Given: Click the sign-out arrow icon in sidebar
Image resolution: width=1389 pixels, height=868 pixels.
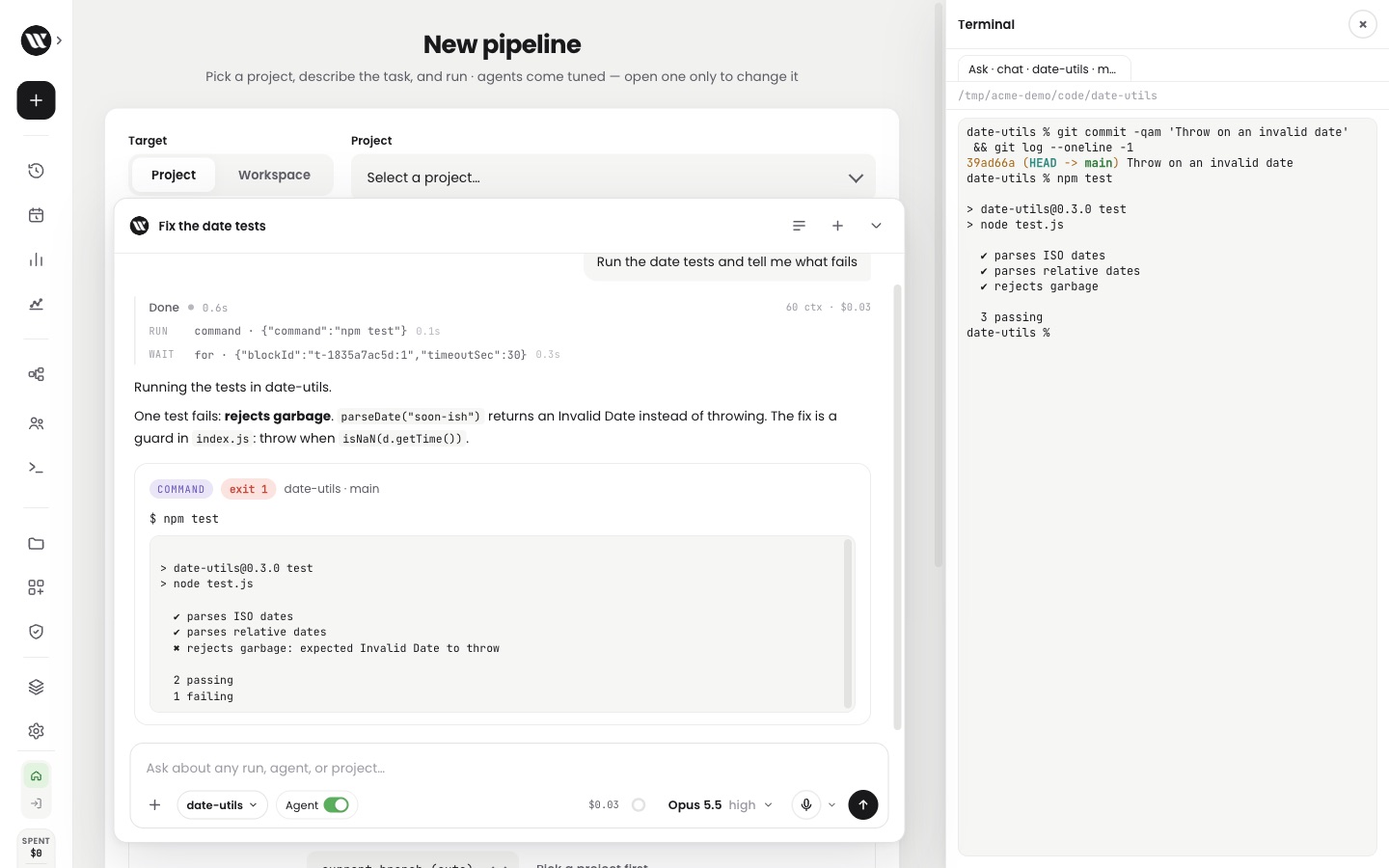Looking at the screenshot, I should (x=36, y=803).
